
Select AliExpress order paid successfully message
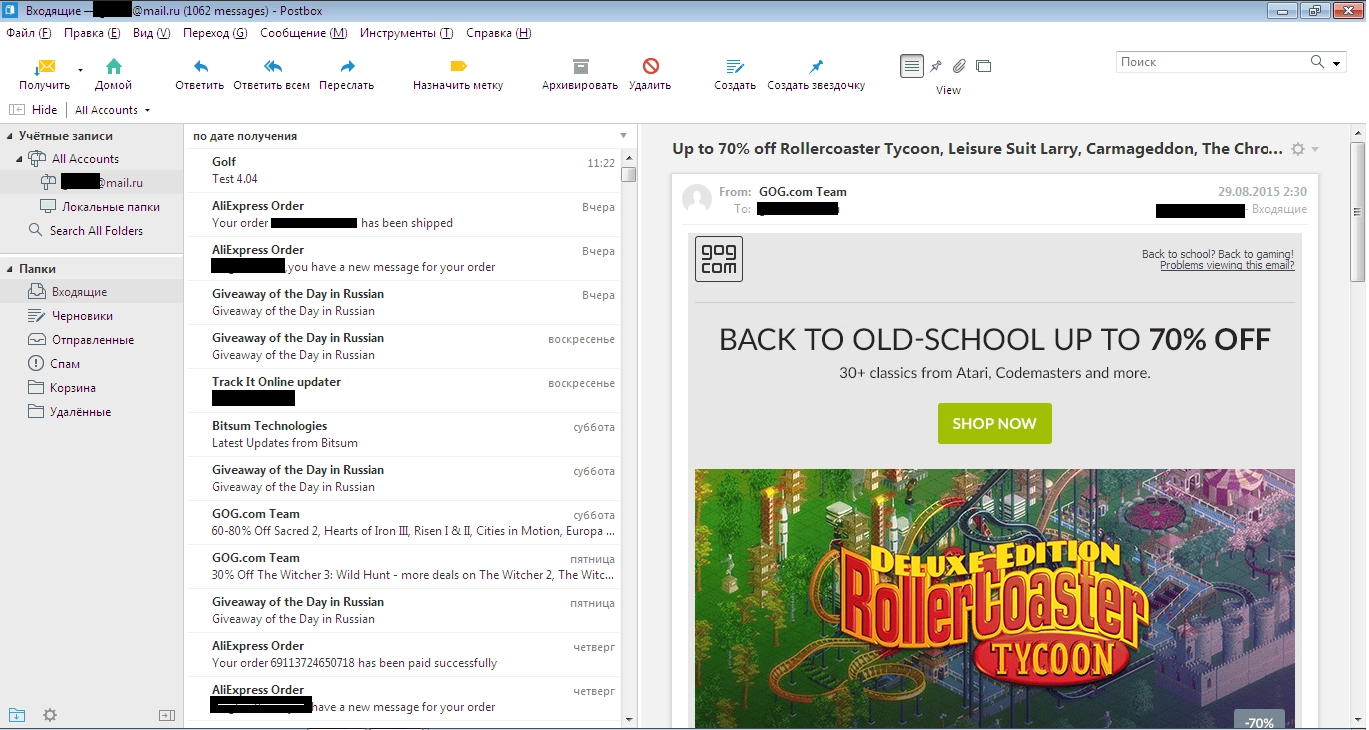point(404,654)
